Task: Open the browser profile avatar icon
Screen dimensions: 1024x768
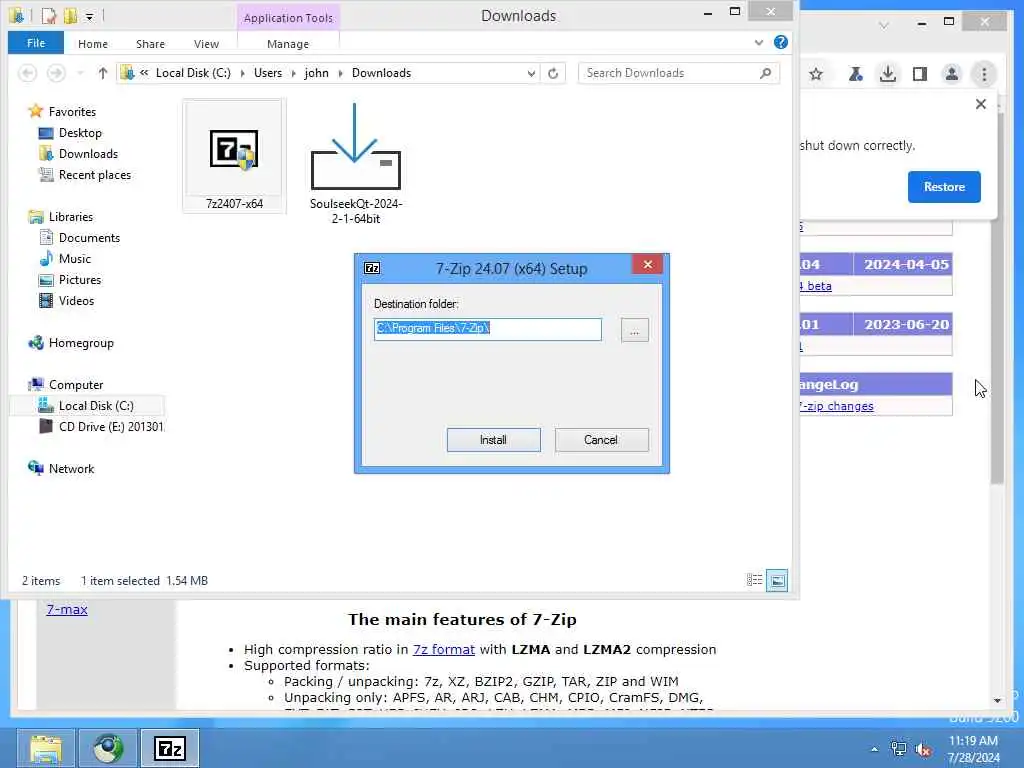Action: (952, 74)
